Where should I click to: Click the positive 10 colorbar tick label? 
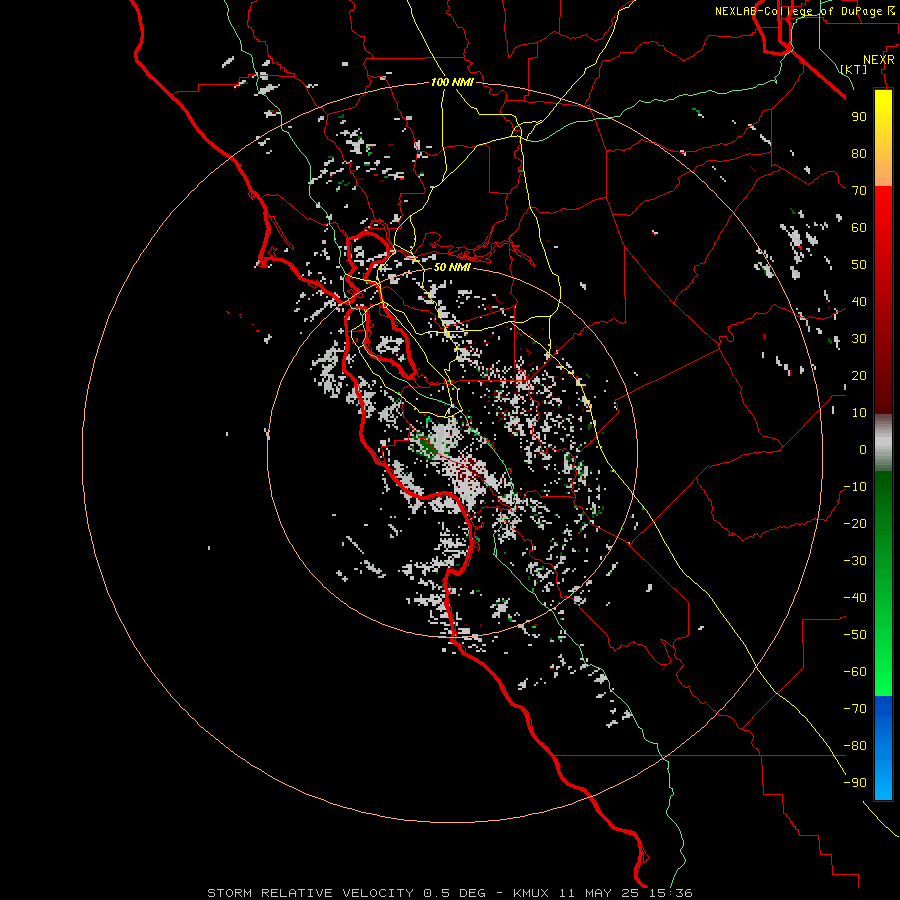[859, 413]
